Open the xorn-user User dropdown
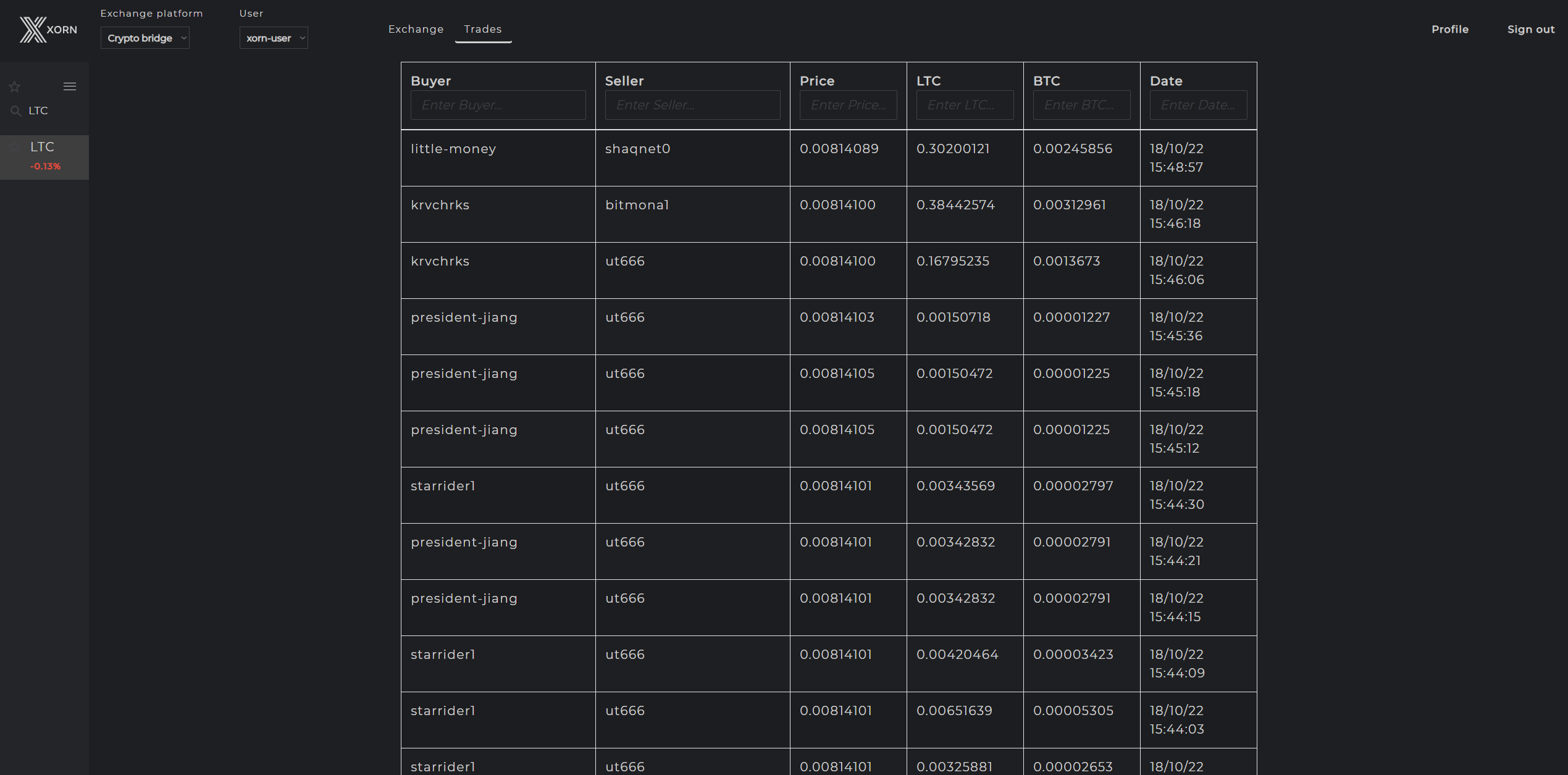 (x=274, y=38)
